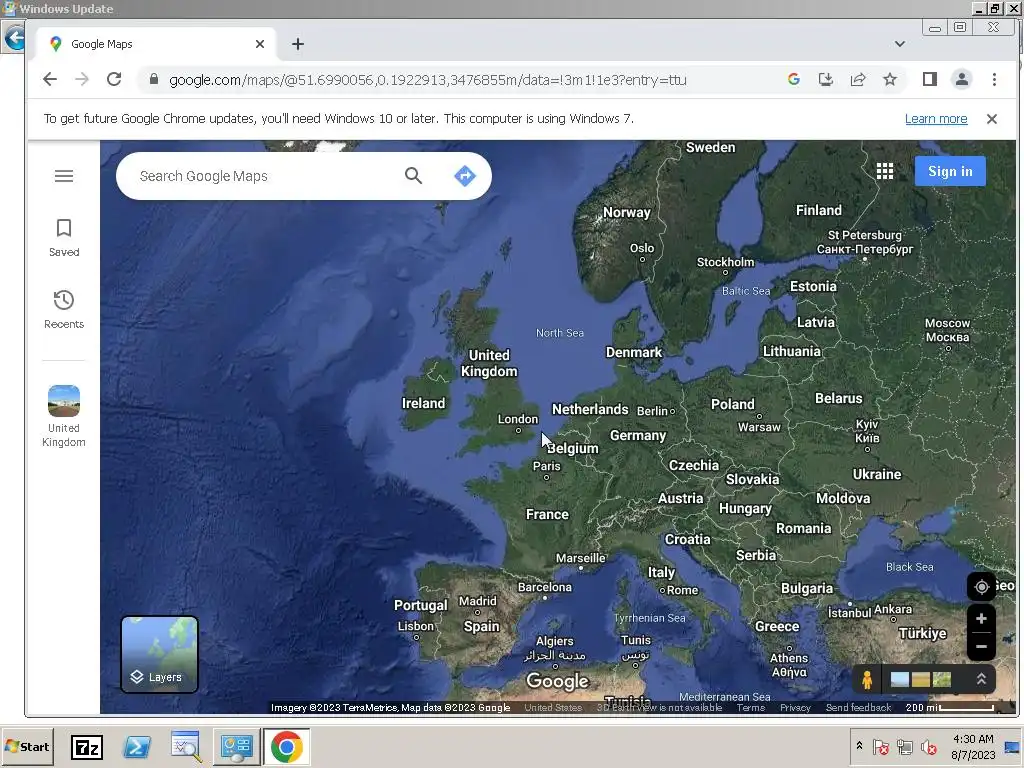This screenshot has width=1024, height=768.
Task: Open the tab search dropdown arrow
Action: click(900, 44)
